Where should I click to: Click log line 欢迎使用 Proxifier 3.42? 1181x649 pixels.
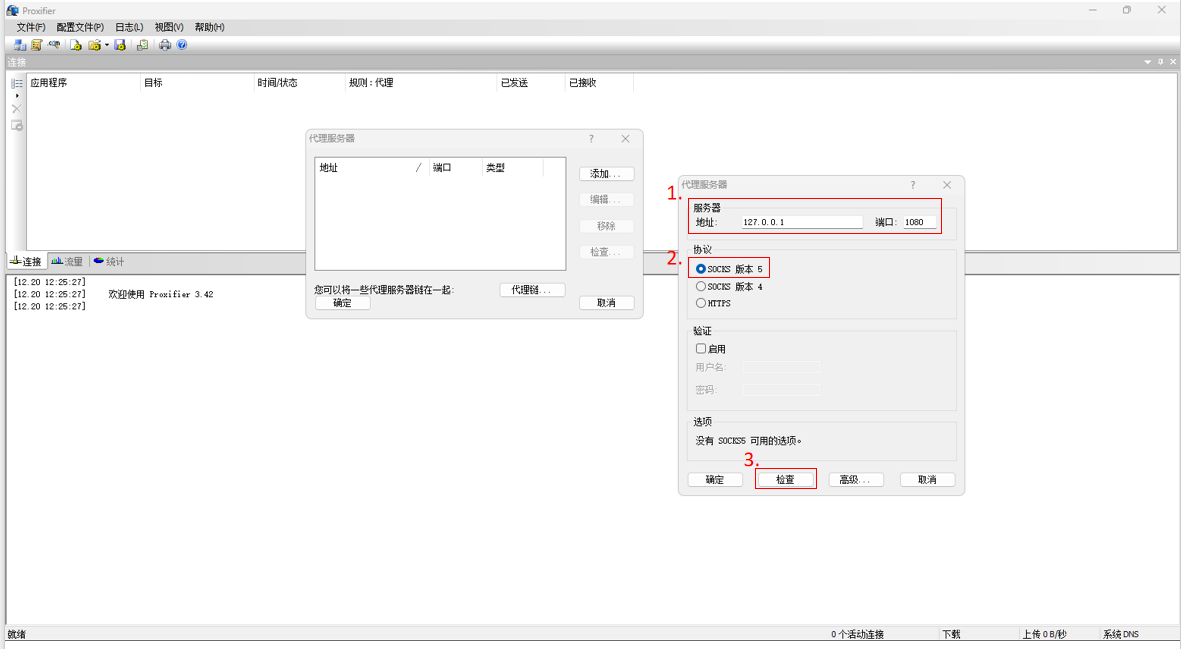(160, 294)
